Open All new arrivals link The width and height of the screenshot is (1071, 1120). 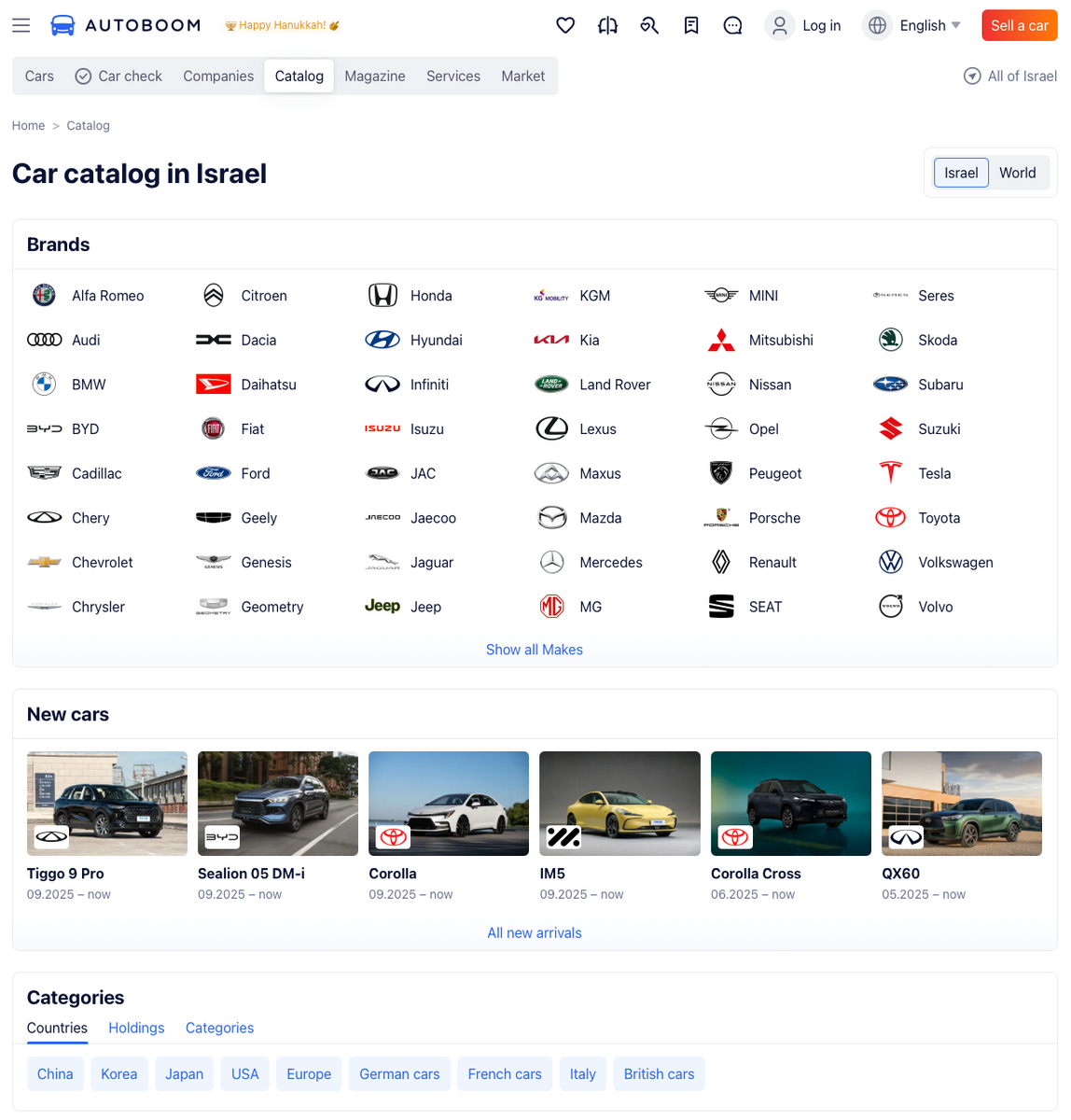point(535,932)
